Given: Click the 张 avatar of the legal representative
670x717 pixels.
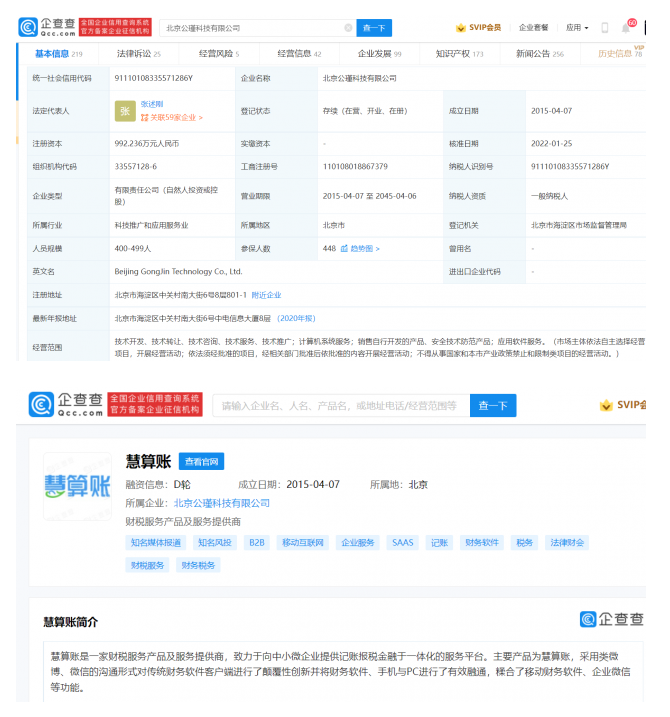Looking at the screenshot, I should tap(125, 111).
